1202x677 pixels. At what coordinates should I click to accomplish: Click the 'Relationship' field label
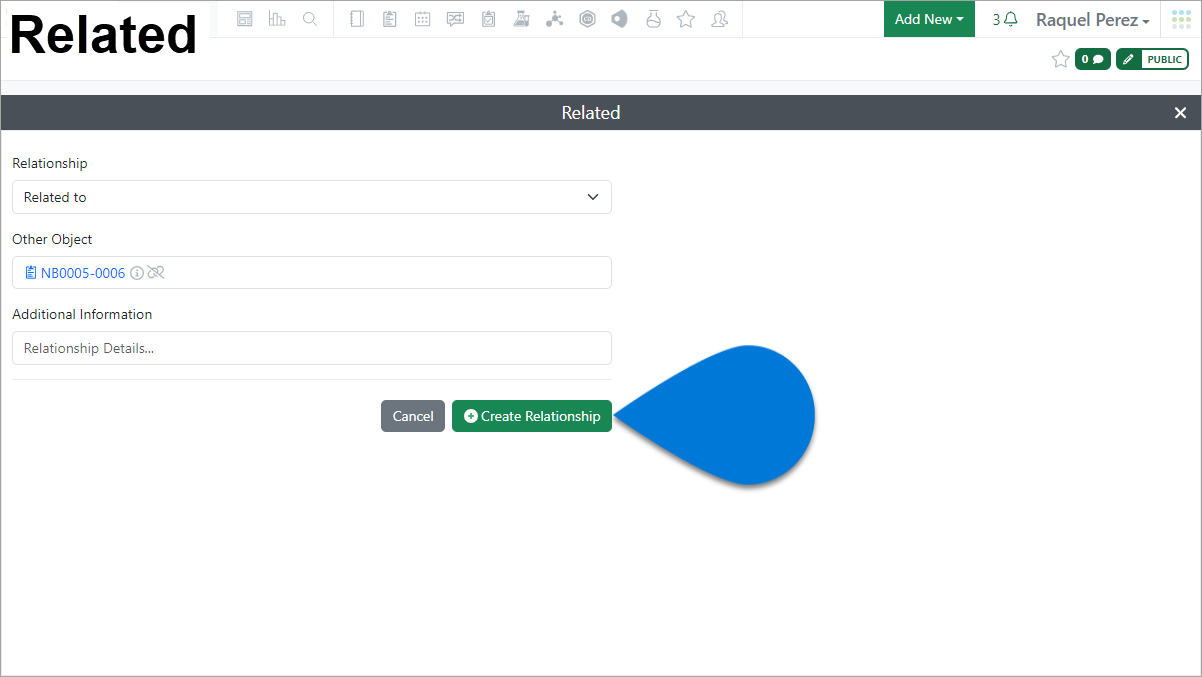click(50, 163)
